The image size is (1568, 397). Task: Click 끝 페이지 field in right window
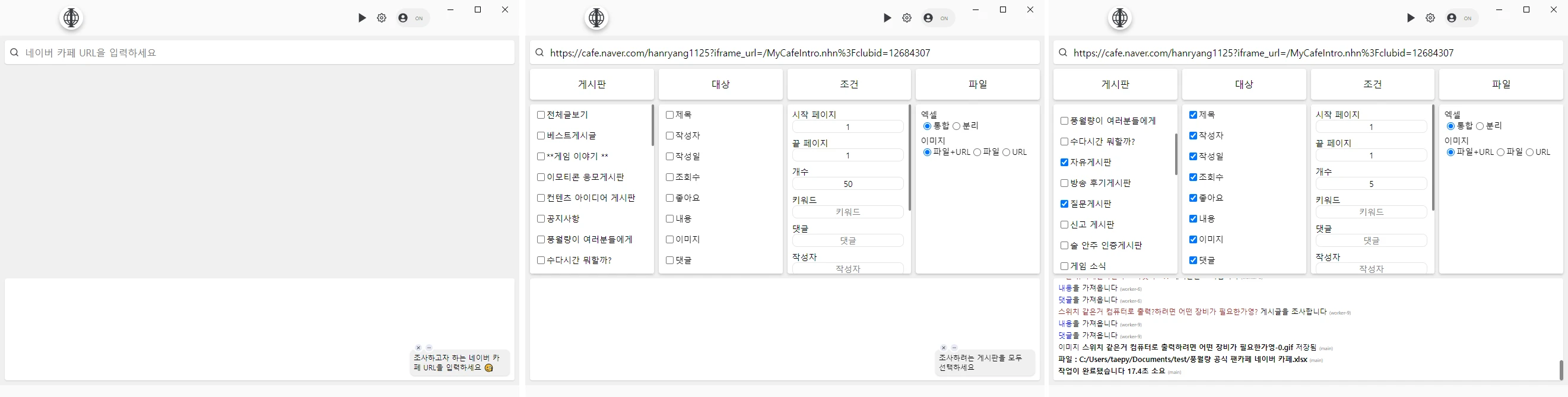[1372, 155]
